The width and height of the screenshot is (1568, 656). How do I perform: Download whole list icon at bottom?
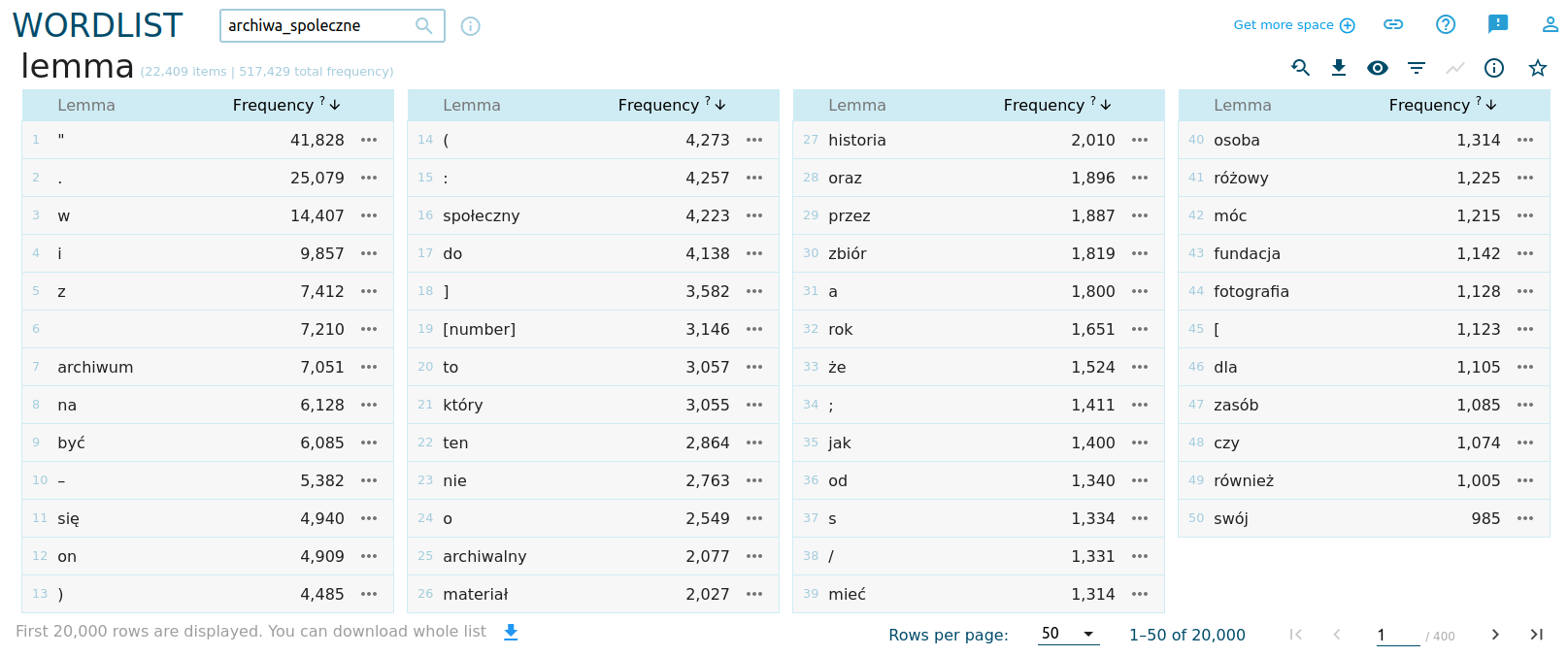(x=512, y=632)
